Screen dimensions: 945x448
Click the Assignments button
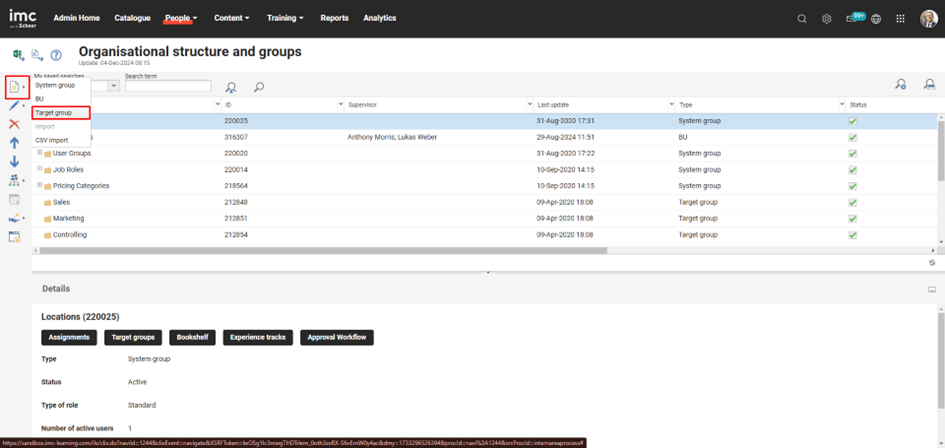[x=70, y=337]
